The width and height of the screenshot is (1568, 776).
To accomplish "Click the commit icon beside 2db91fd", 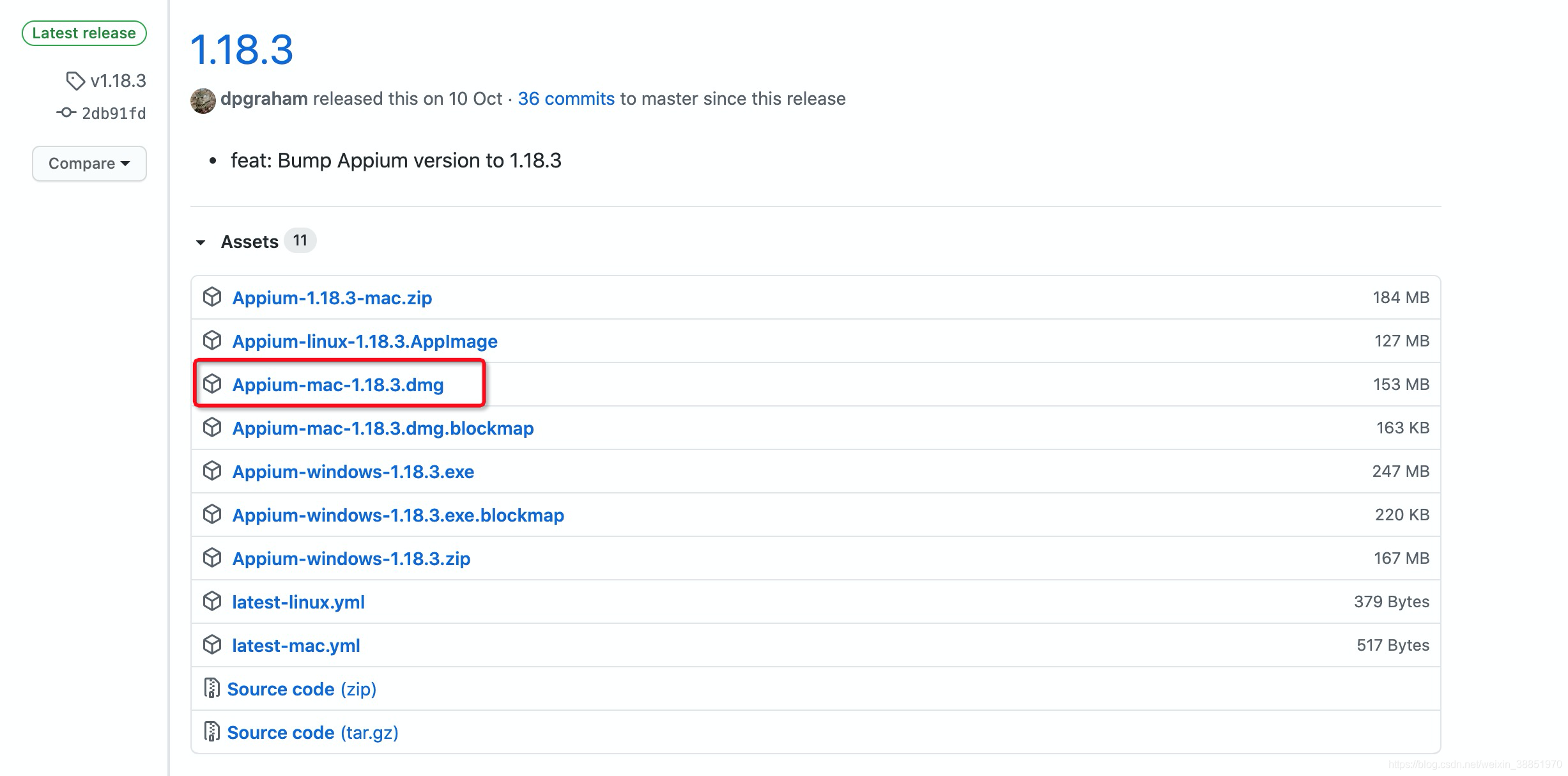I will tap(66, 113).
